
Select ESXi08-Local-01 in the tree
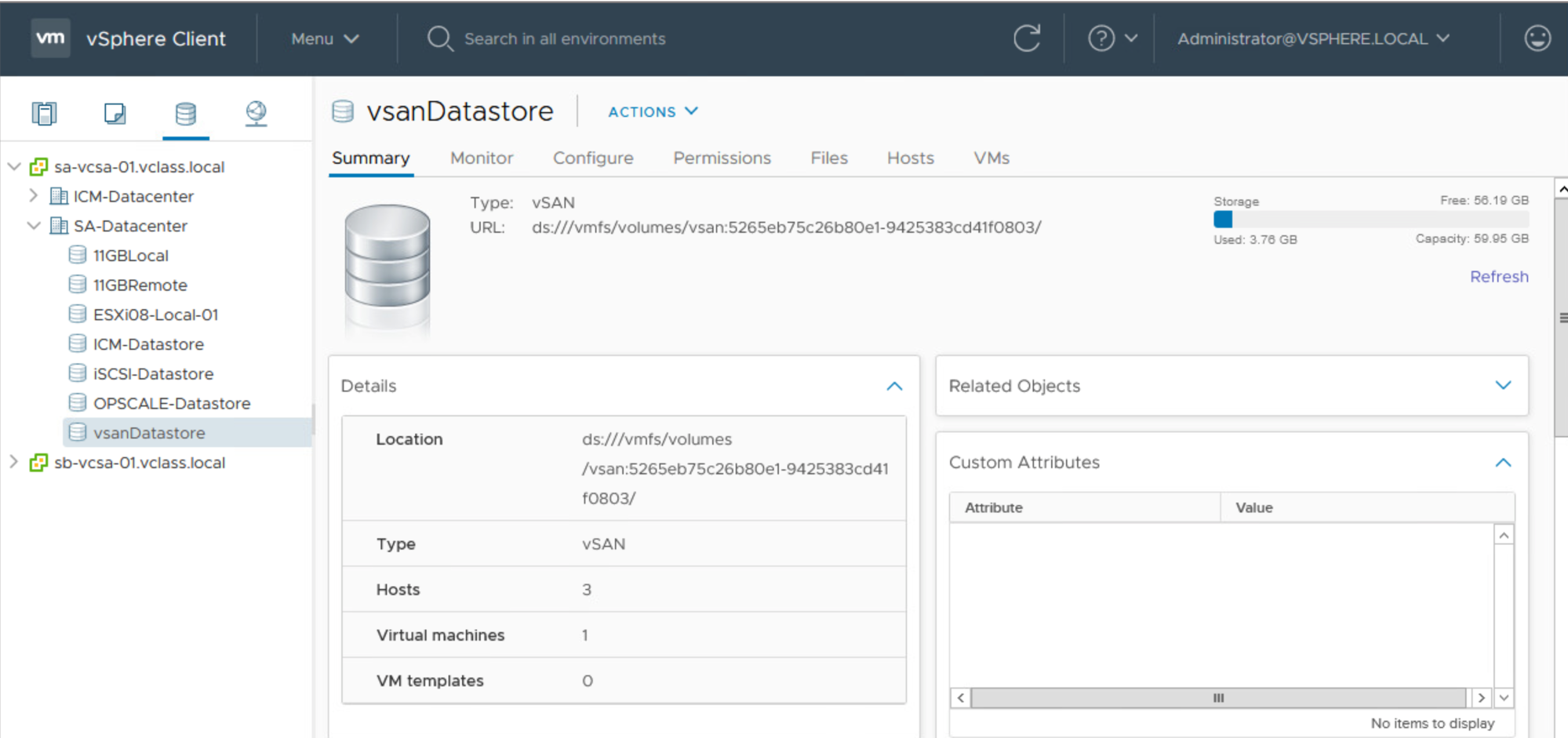[x=155, y=314]
